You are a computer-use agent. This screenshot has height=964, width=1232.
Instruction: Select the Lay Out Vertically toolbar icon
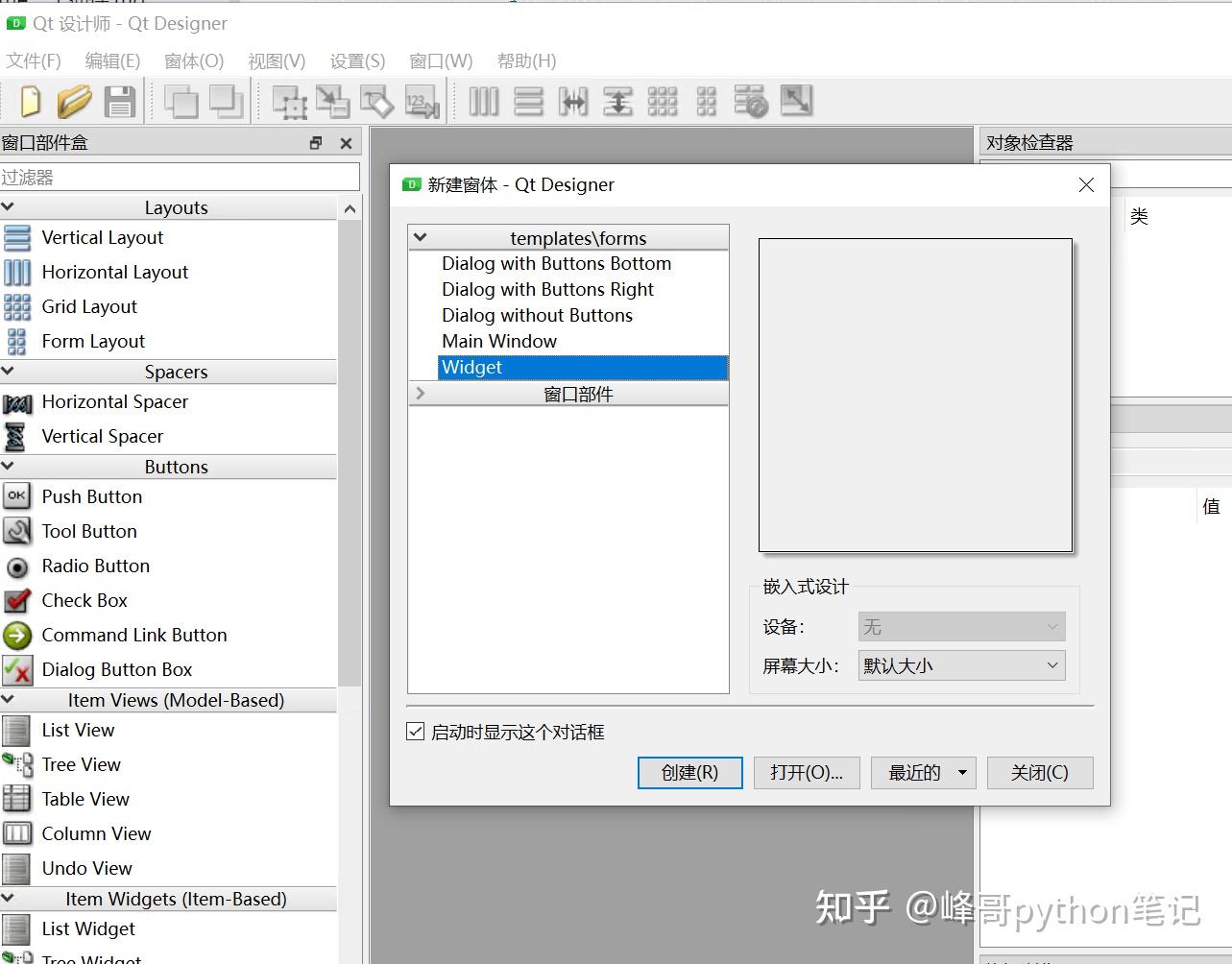tap(528, 101)
